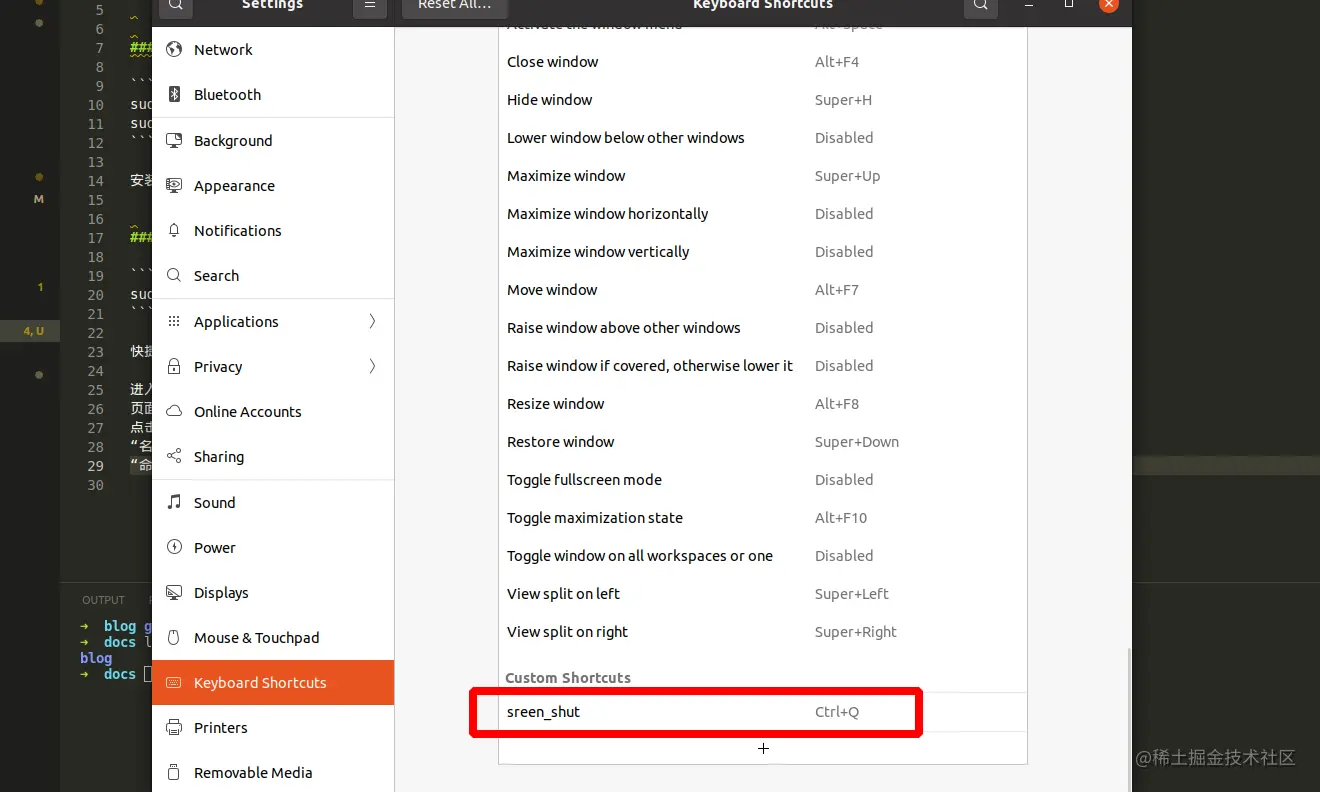This screenshot has height=792, width=1320.
Task: Search shortcuts using right header magnifier
Action: tap(981, 6)
